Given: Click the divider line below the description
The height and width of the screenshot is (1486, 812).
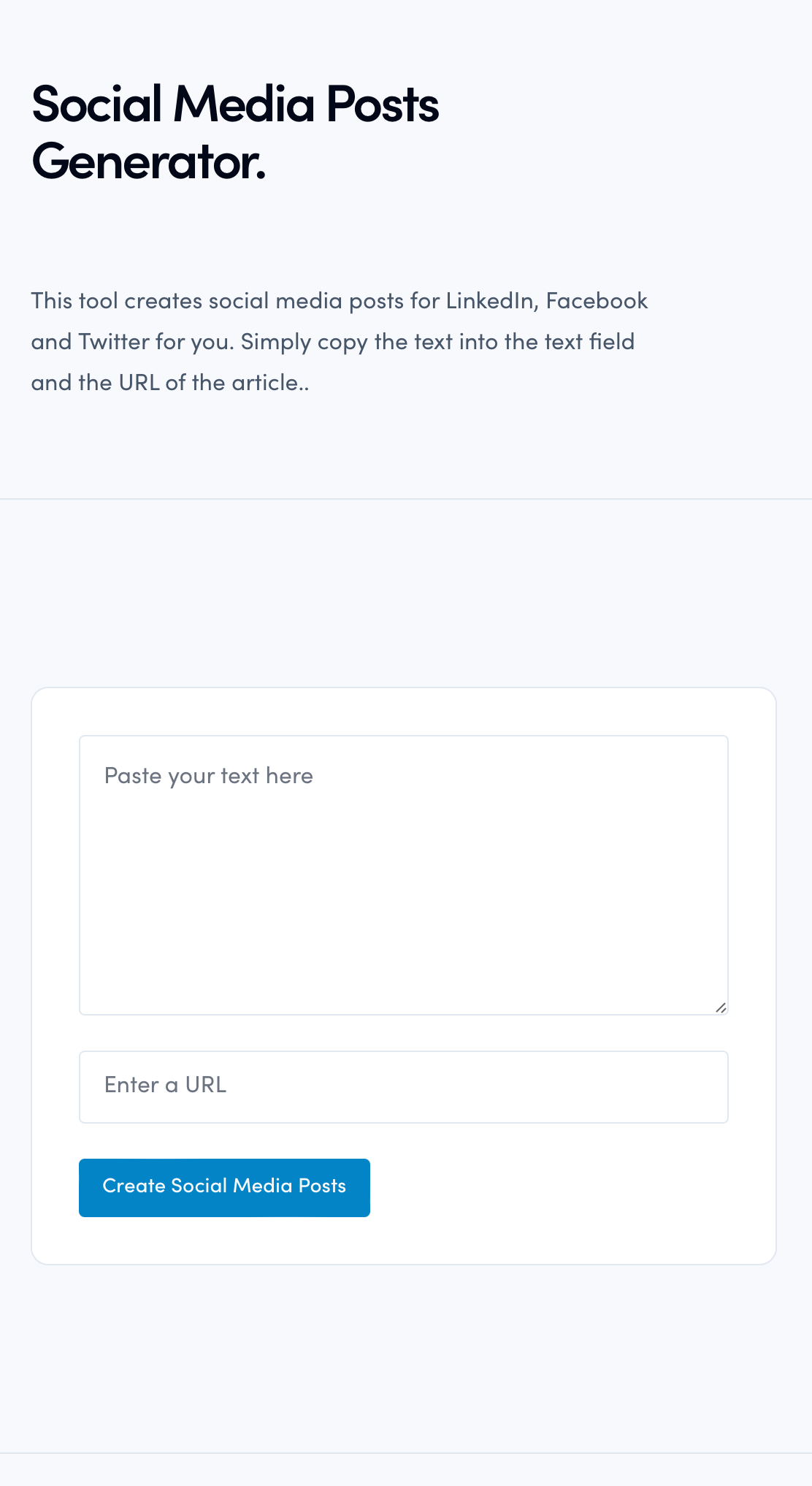Looking at the screenshot, I should (x=406, y=499).
